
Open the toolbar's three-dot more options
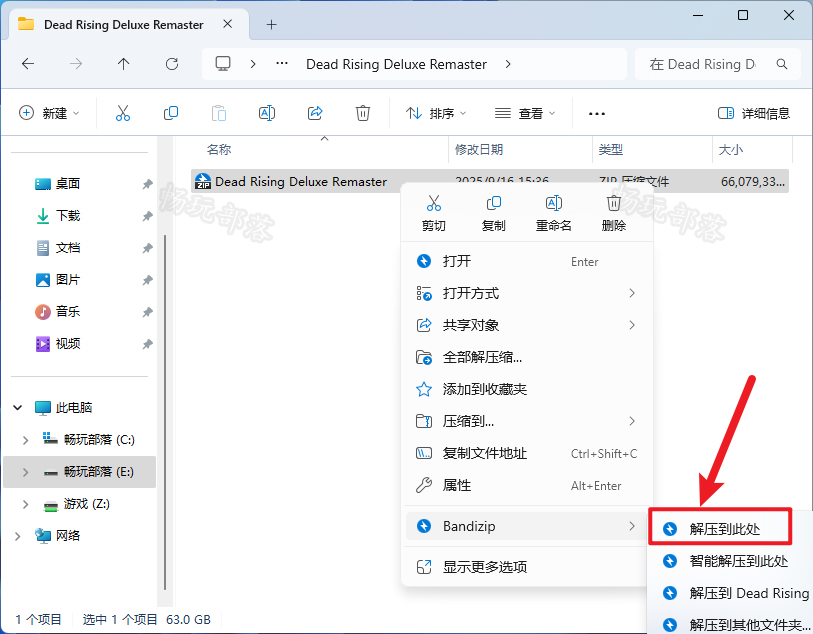[597, 114]
